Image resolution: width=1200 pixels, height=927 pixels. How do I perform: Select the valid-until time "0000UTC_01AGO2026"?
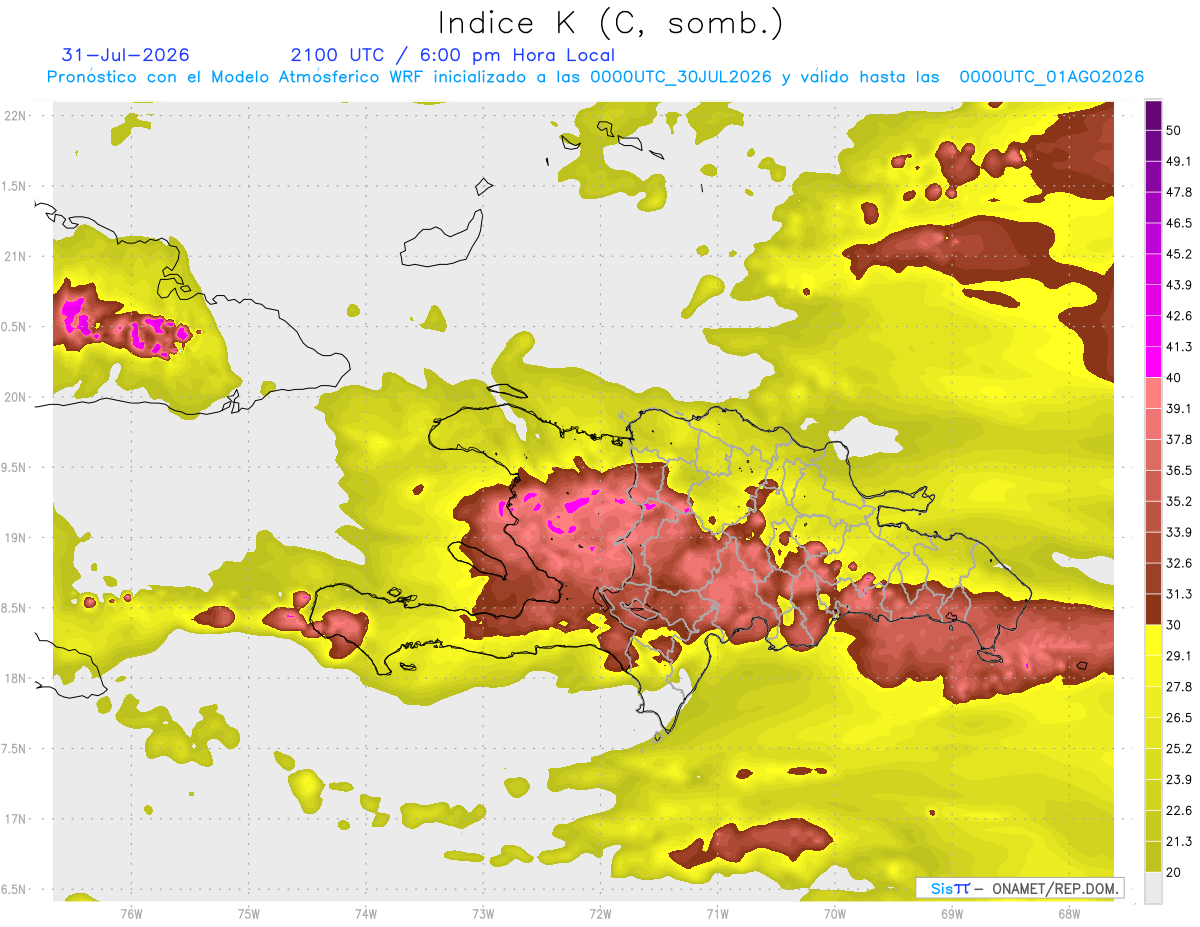[x=1052, y=77]
